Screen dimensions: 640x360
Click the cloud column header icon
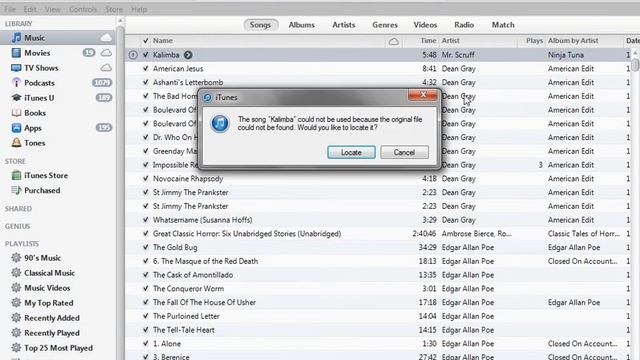(393, 41)
